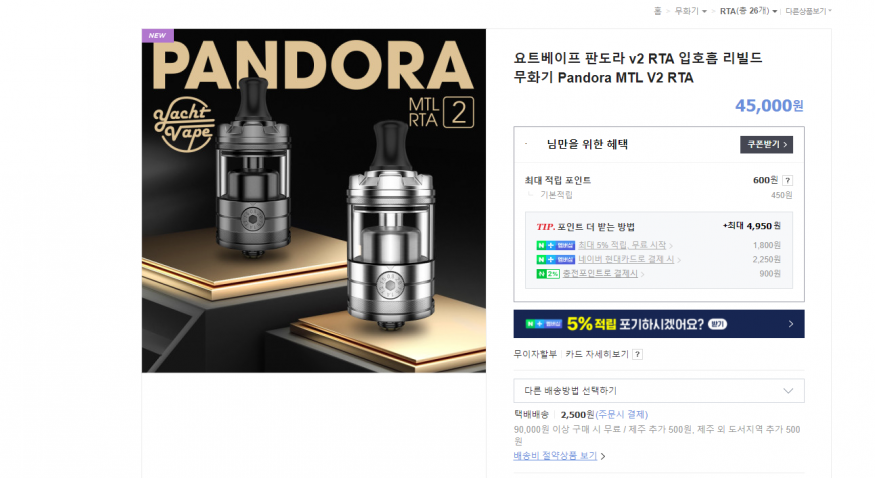
Task: Go to 홈 in the breadcrumb
Action: [657, 11]
